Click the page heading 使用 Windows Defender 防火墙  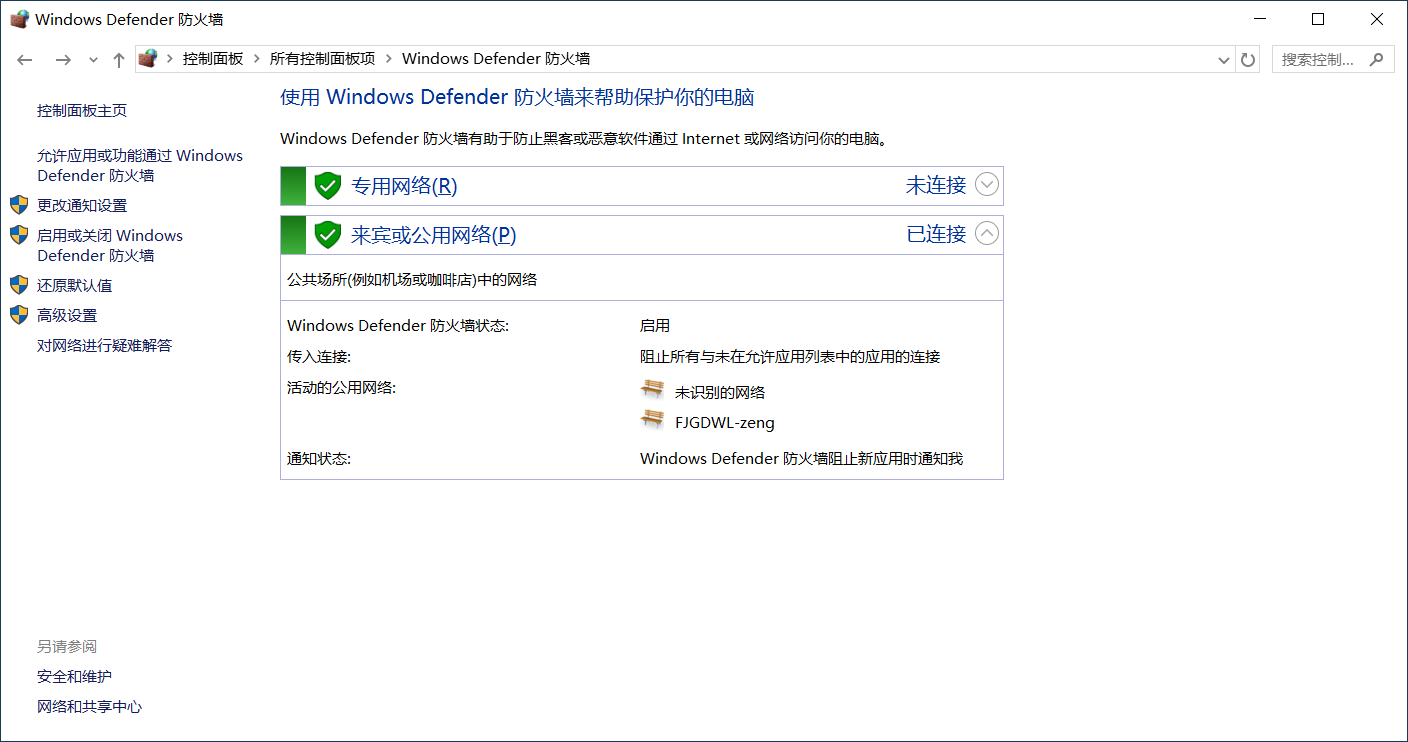(x=517, y=97)
